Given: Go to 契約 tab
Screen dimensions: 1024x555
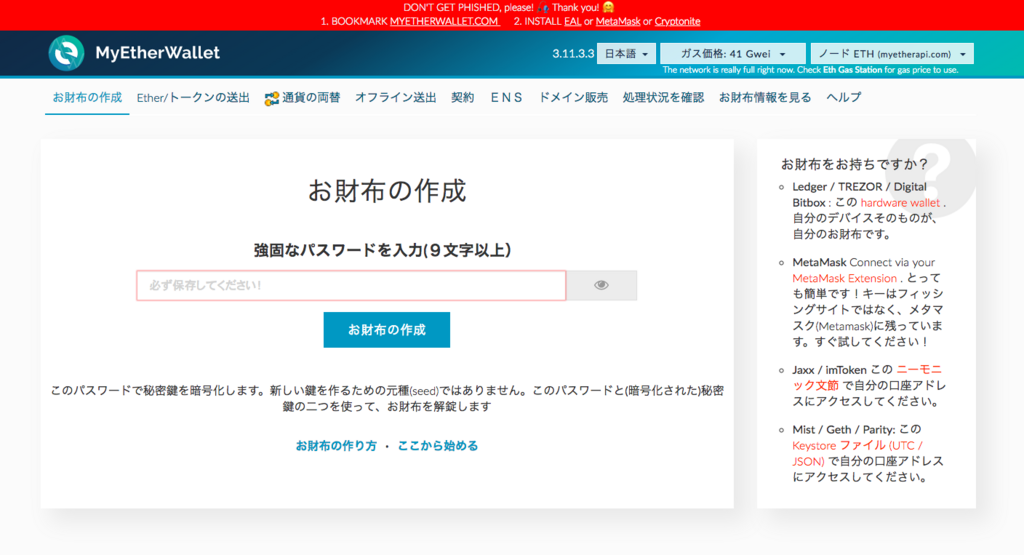Looking at the screenshot, I should coord(462,98).
